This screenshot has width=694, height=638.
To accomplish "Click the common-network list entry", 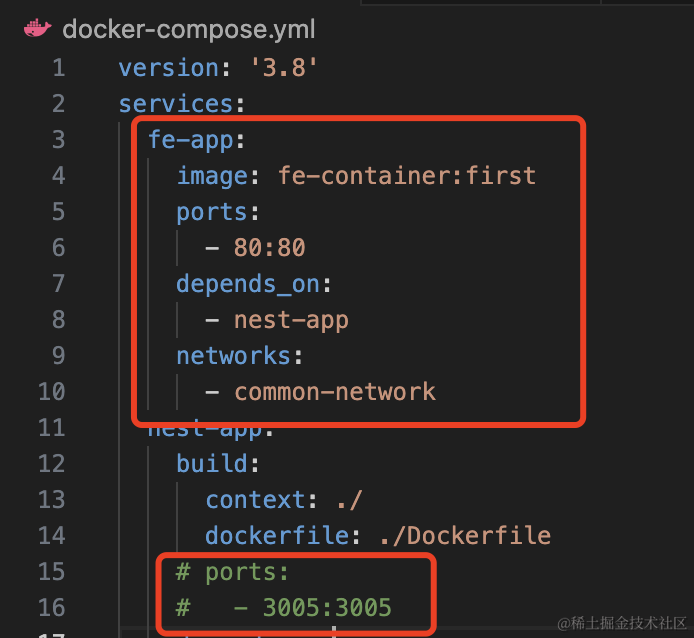I will tap(335, 391).
